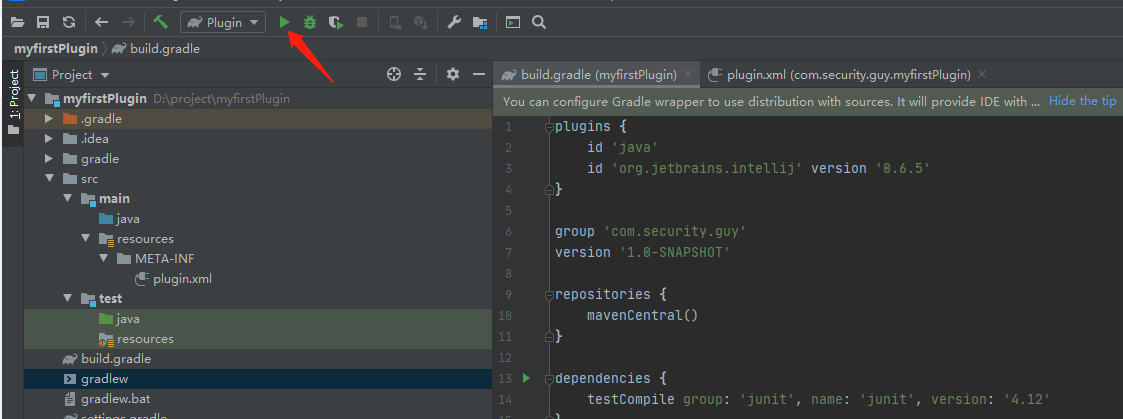The height and width of the screenshot is (419, 1123).
Task: Open Search Everywhere magnifier icon
Action: tap(539, 23)
